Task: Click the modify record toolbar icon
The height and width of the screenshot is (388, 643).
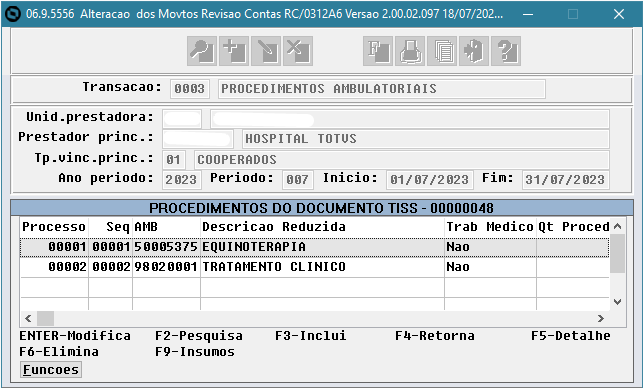Action: (x=266, y=51)
